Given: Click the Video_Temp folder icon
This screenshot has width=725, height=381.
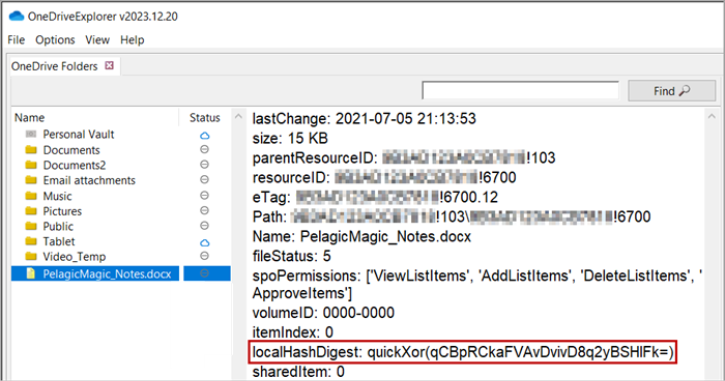Looking at the screenshot, I should coord(31,256).
